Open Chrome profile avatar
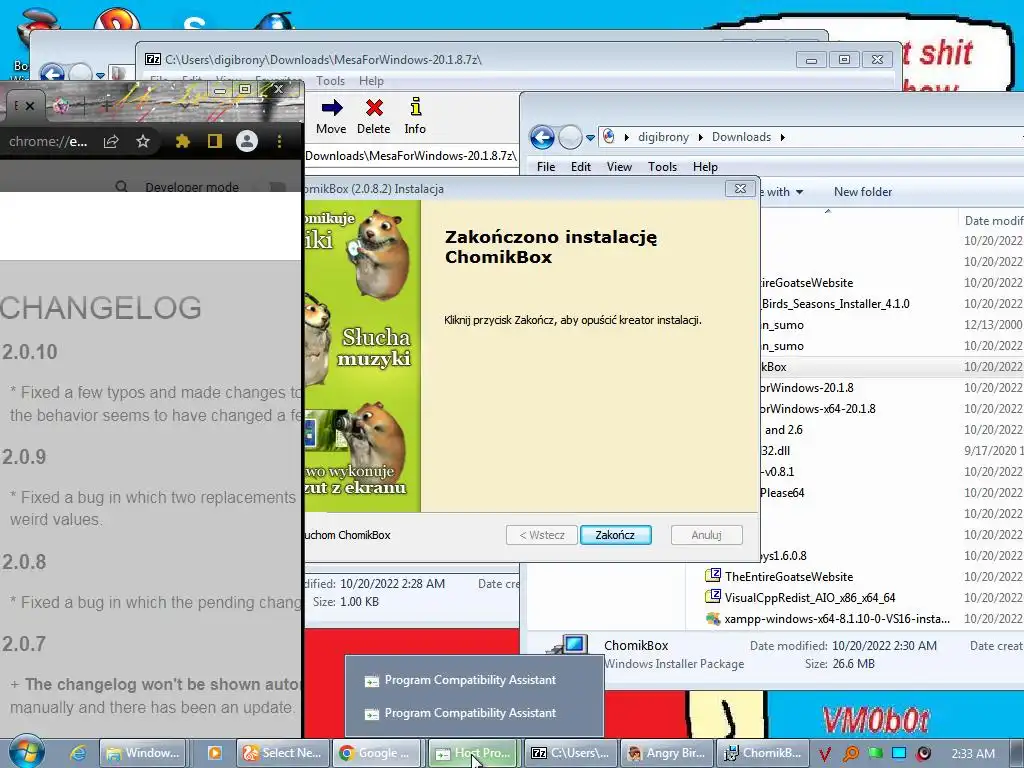The width and height of the screenshot is (1024, 768). click(247, 142)
